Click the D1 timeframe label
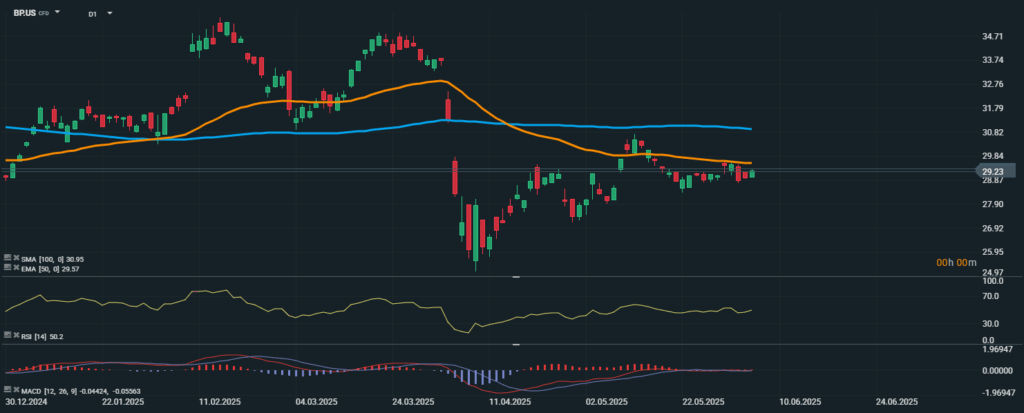 point(93,14)
